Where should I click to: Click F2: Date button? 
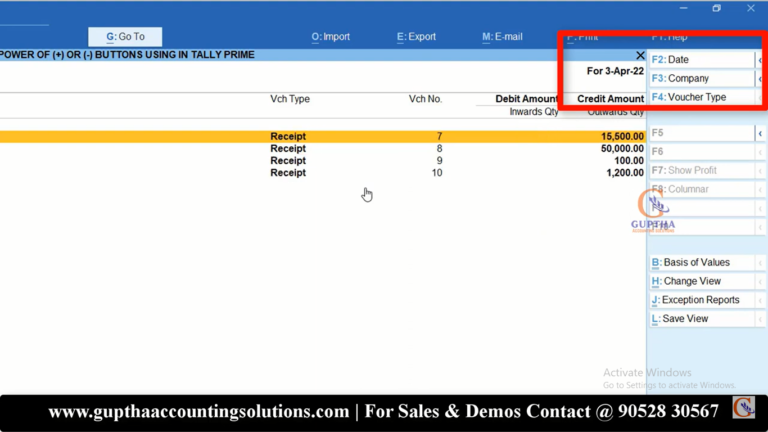point(702,60)
